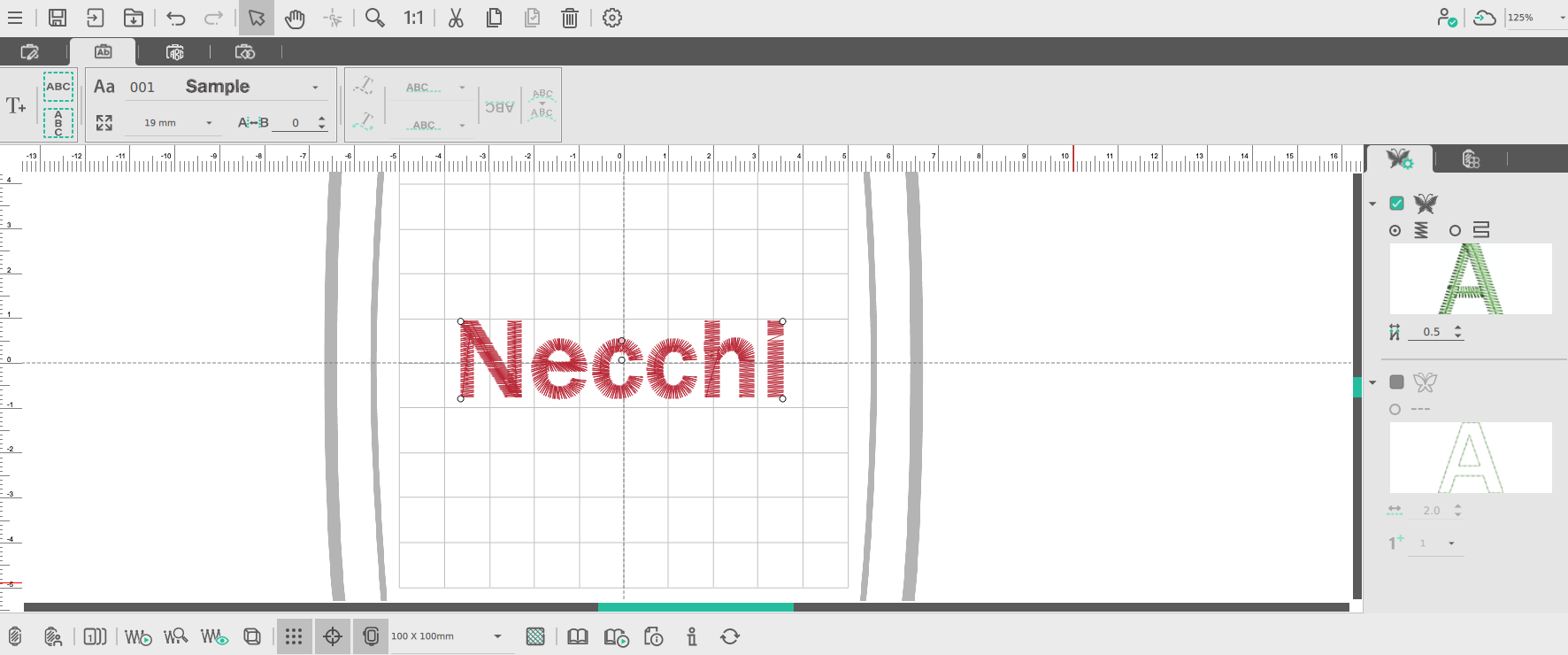Open the thread colors panel tab
1568x655 pixels.
click(1471, 159)
